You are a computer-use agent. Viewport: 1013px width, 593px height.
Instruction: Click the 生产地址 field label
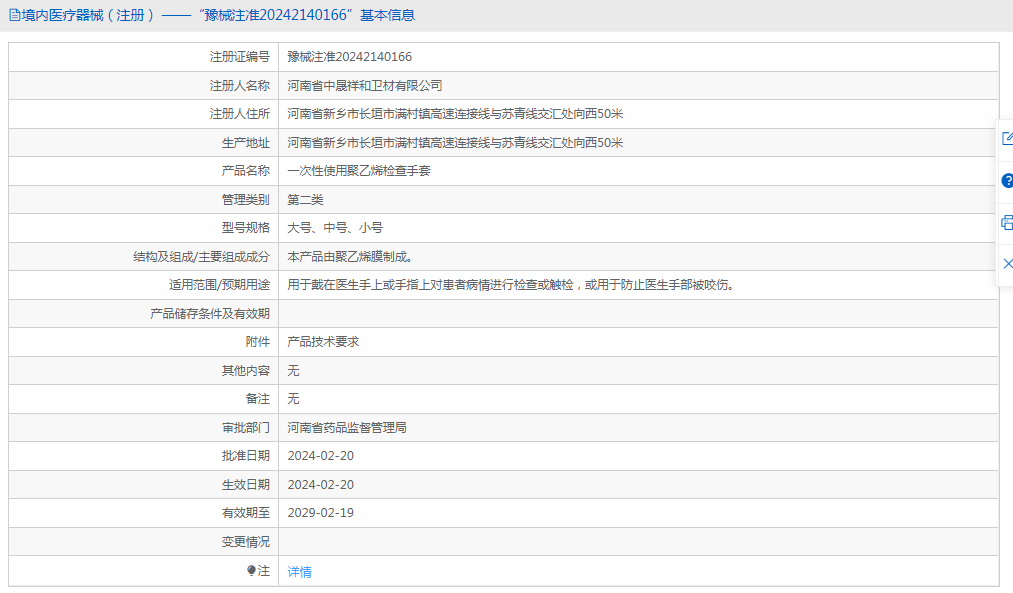[x=245, y=143]
